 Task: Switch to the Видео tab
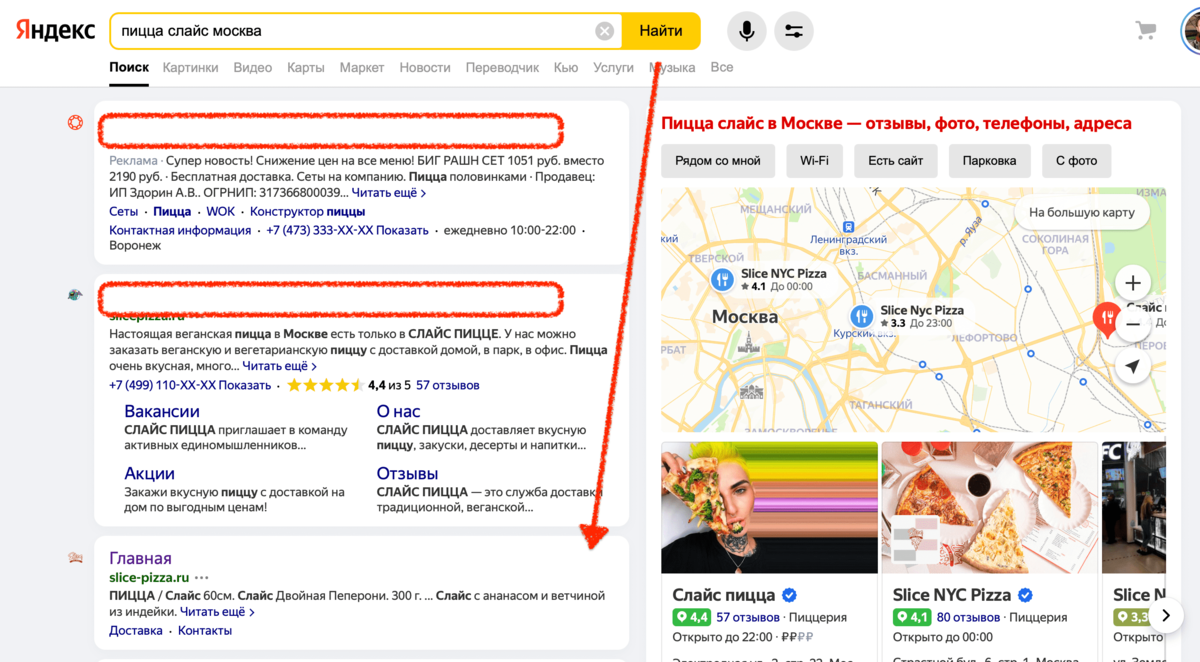pos(253,68)
